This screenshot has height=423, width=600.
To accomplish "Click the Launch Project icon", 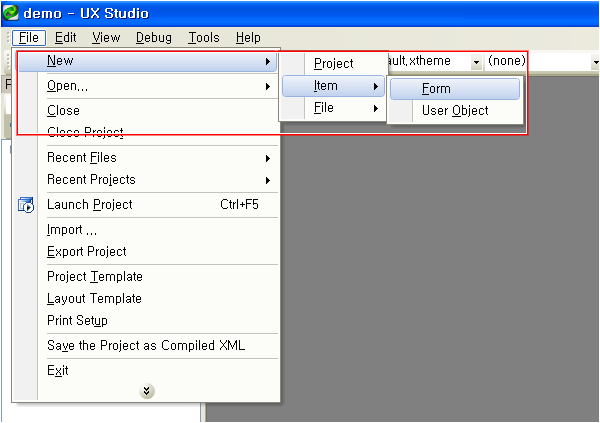I will pos(26,205).
